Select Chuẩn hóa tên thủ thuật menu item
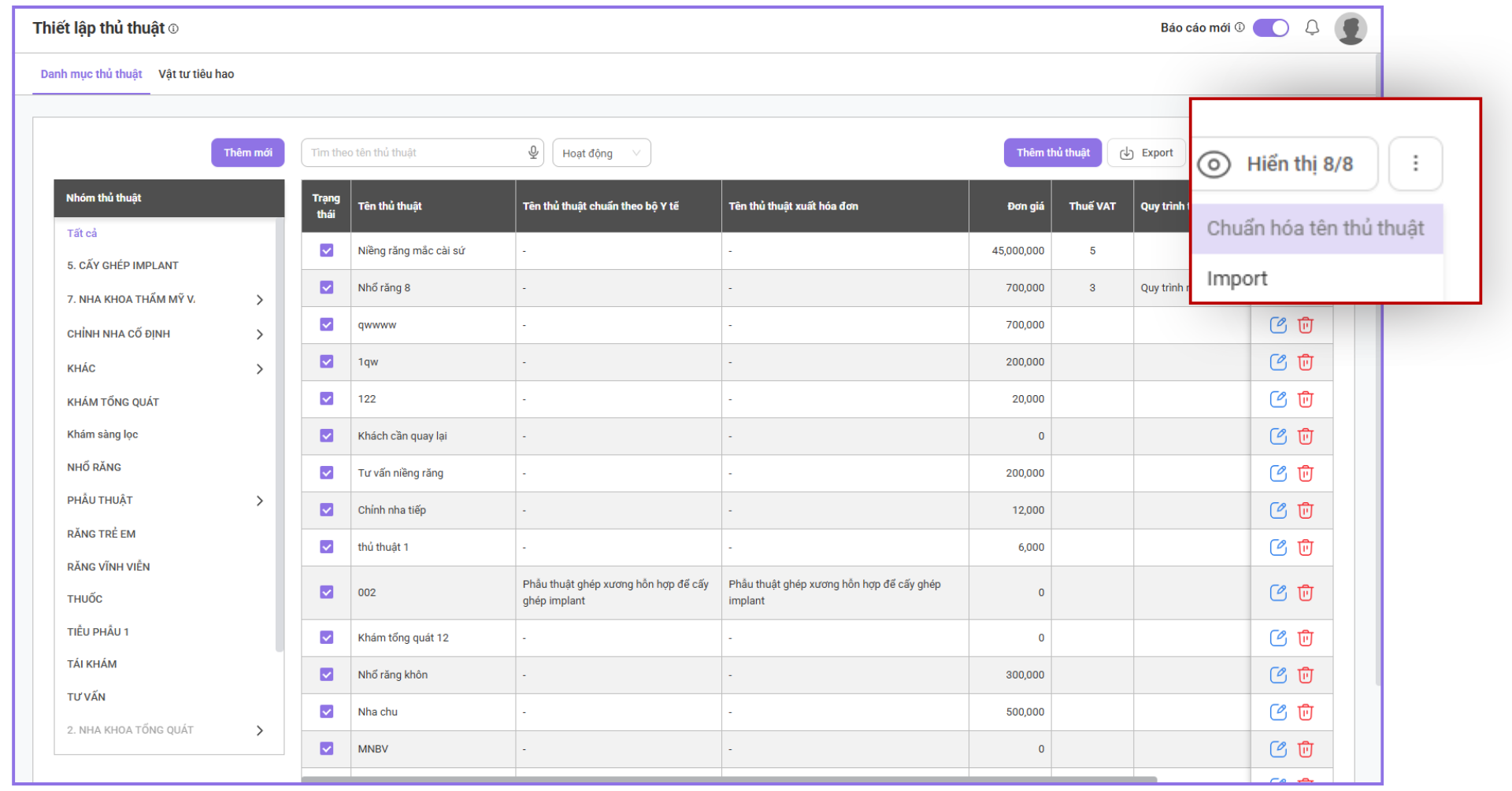The width and height of the screenshot is (1512, 791). (x=1315, y=228)
